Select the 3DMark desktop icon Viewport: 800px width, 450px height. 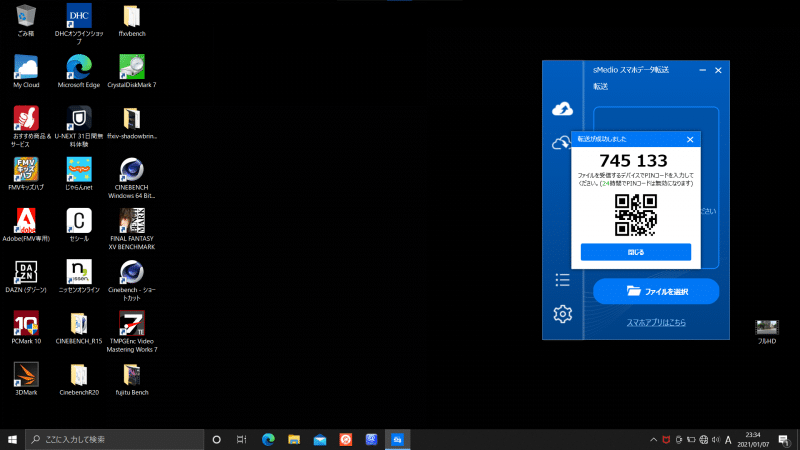(x=26, y=379)
